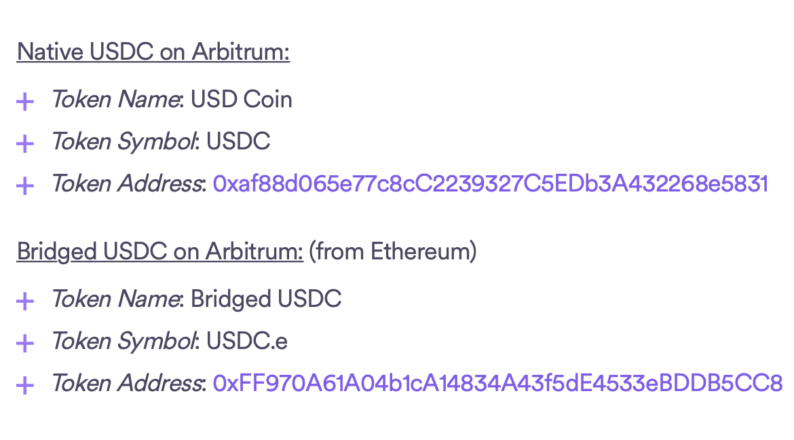Viewport: 794px width, 440px height.
Task: Click the plus bullet beside USDC.e symbol
Action: [x=26, y=342]
